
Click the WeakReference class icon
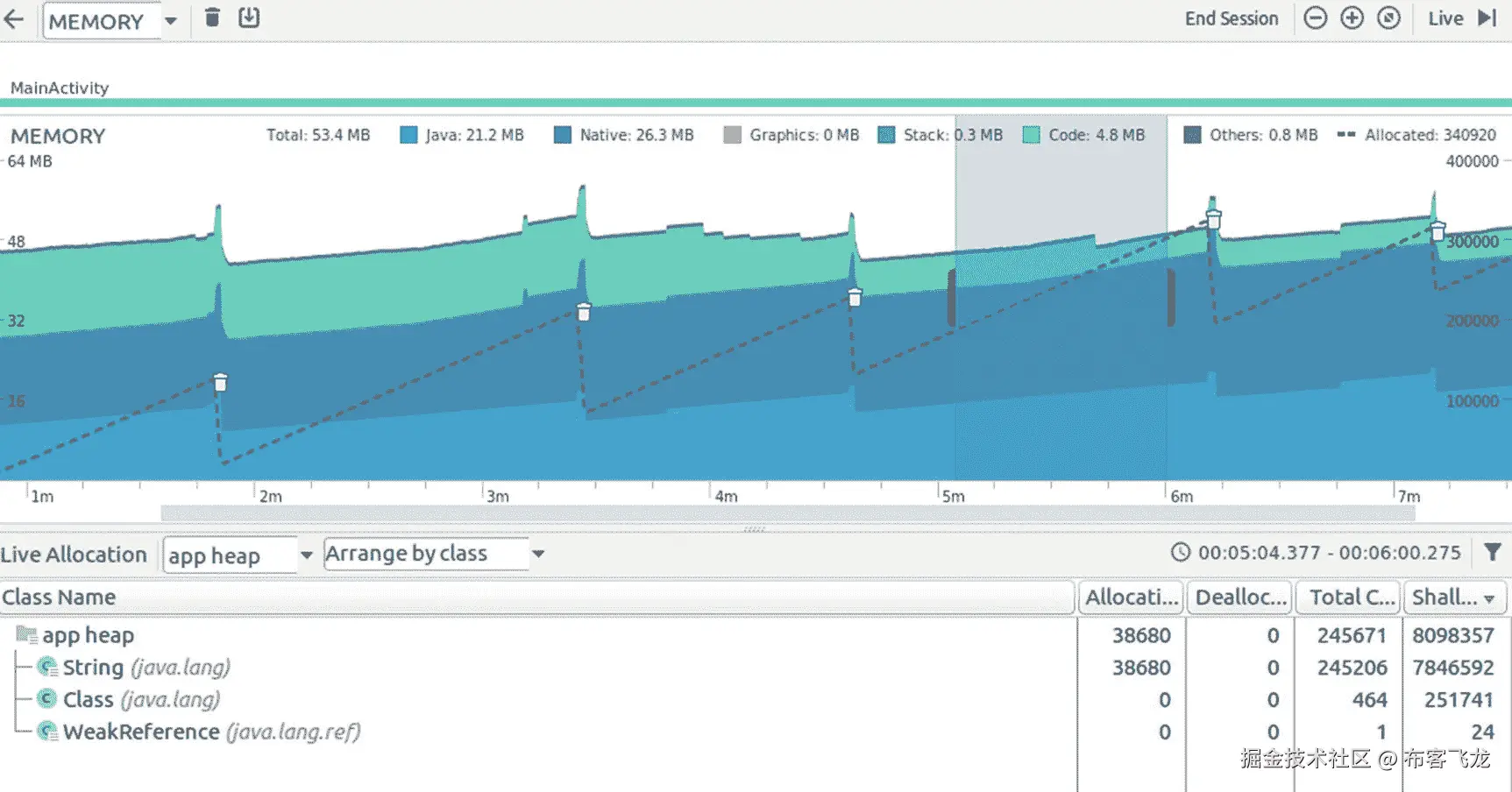pyautogui.click(x=47, y=732)
